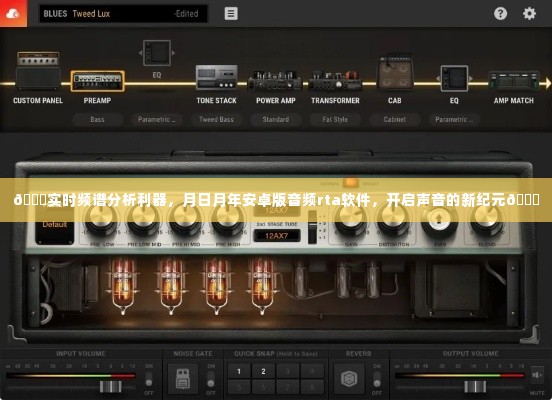
Task: Toggle the Normal/Bright orange switch
Action: (350, 183)
